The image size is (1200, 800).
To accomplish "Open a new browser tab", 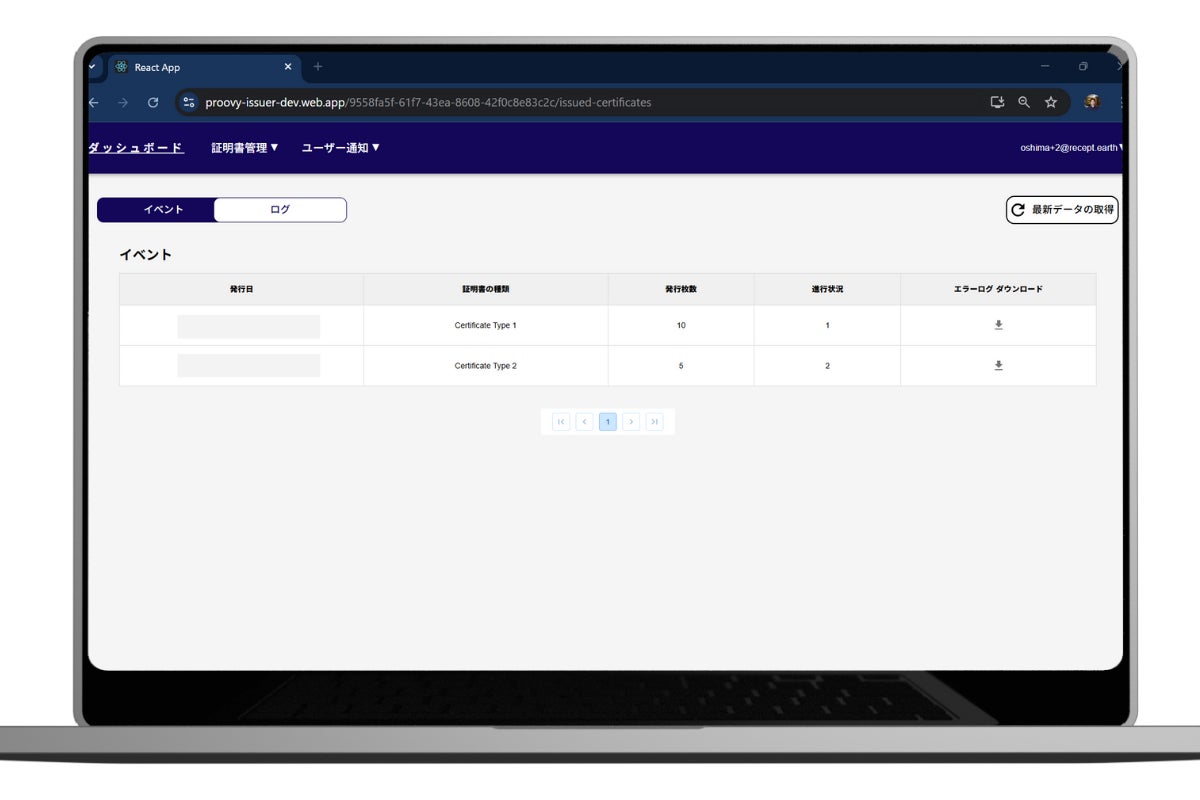I will point(318,67).
